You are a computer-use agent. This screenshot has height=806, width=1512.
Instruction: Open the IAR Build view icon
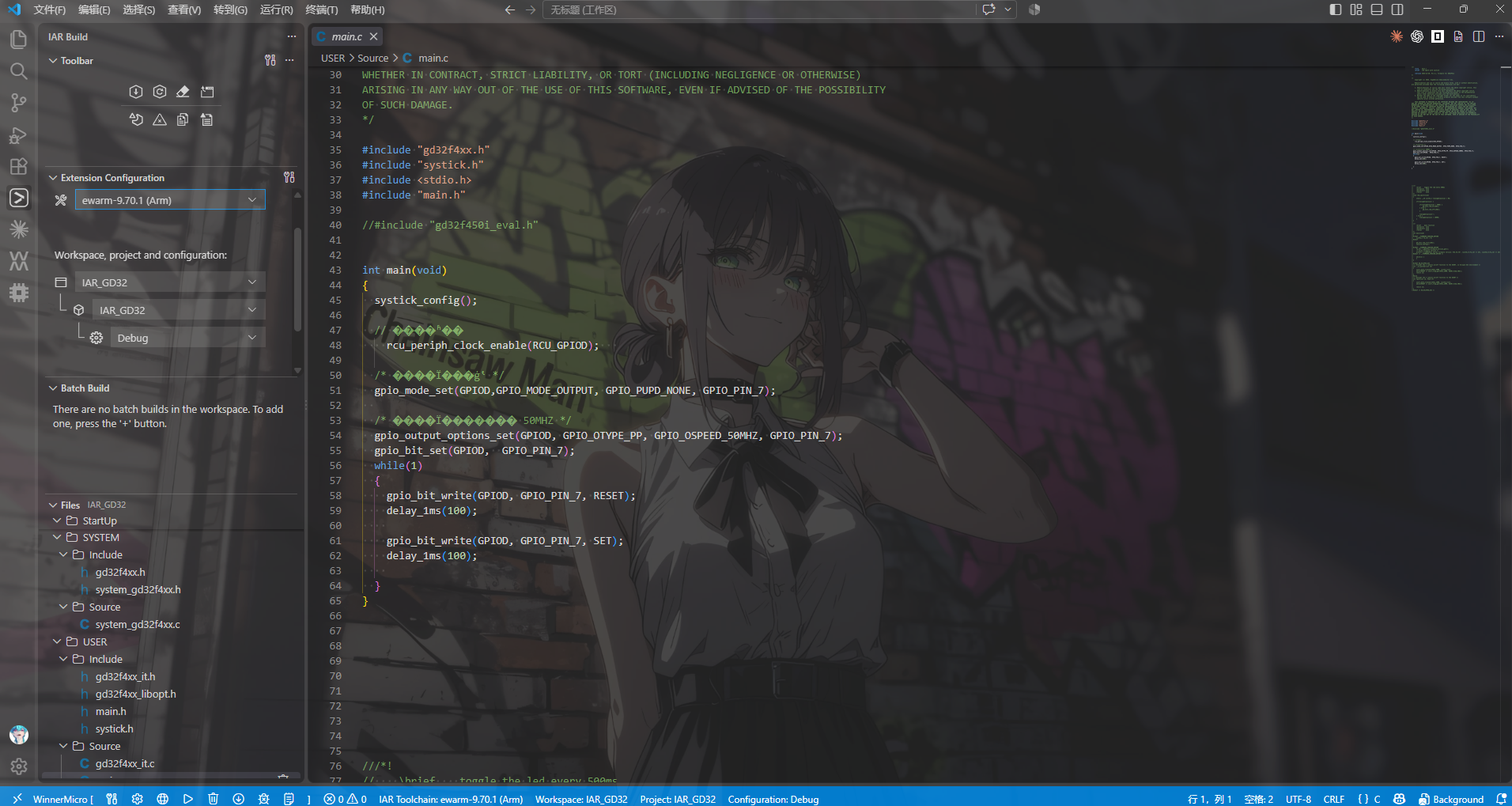tap(18, 198)
